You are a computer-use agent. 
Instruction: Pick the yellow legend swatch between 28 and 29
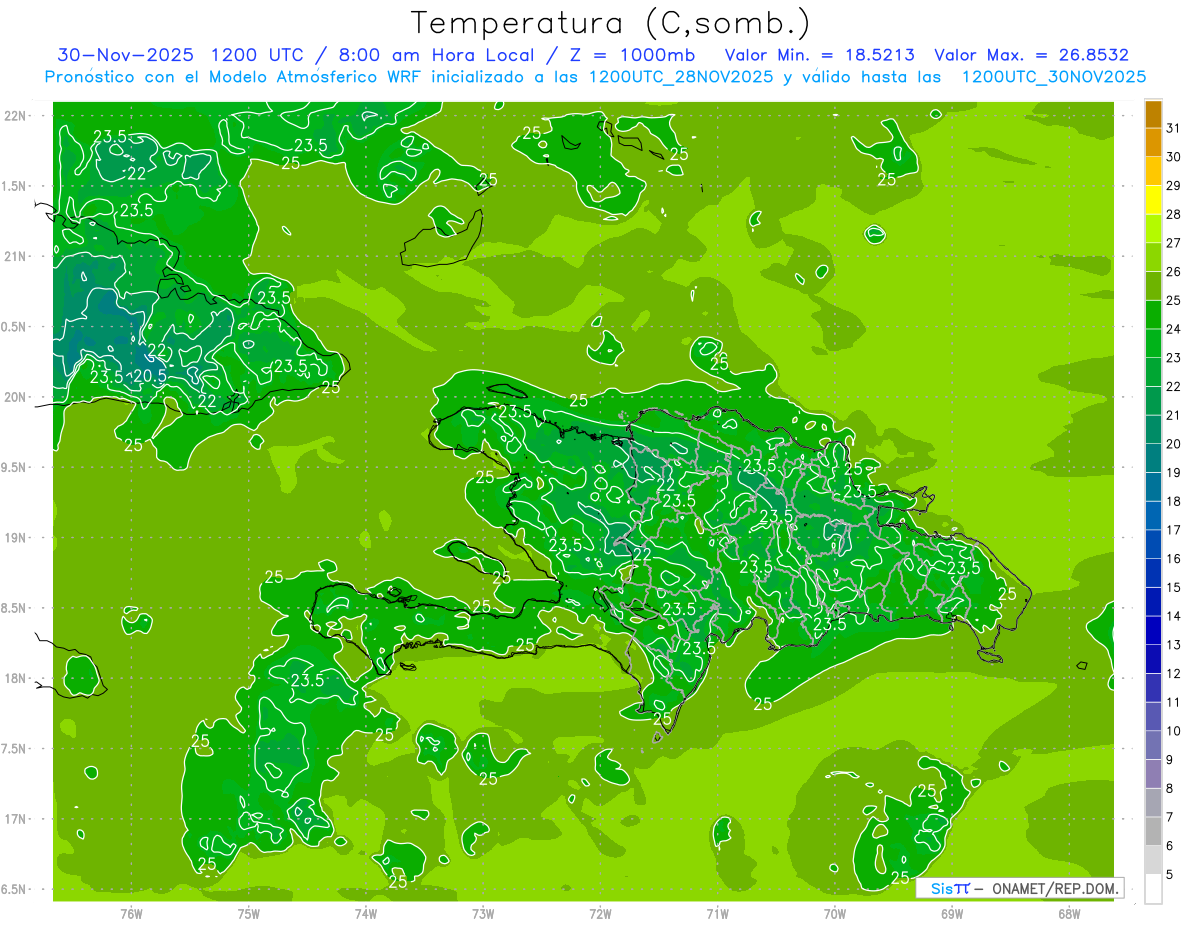tap(1154, 200)
